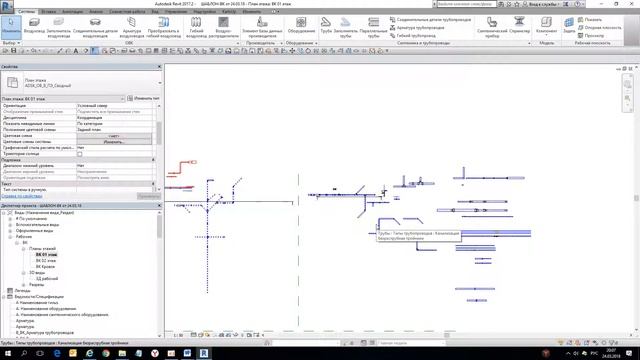Select the Труба pipe tool
This screenshot has width=640, height=360.
[326, 25]
